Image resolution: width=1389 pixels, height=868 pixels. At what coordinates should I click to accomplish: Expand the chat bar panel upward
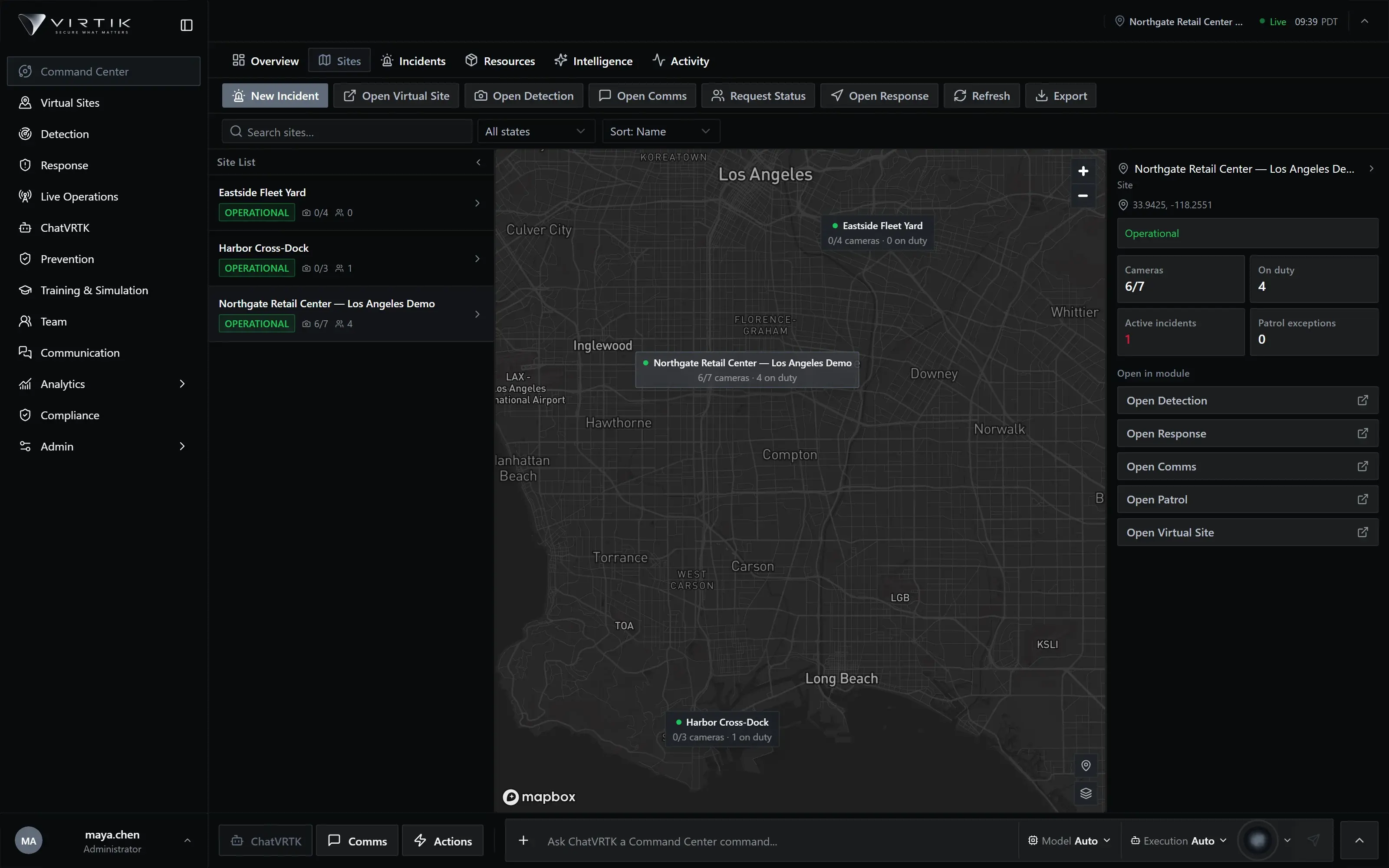coord(1359,841)
